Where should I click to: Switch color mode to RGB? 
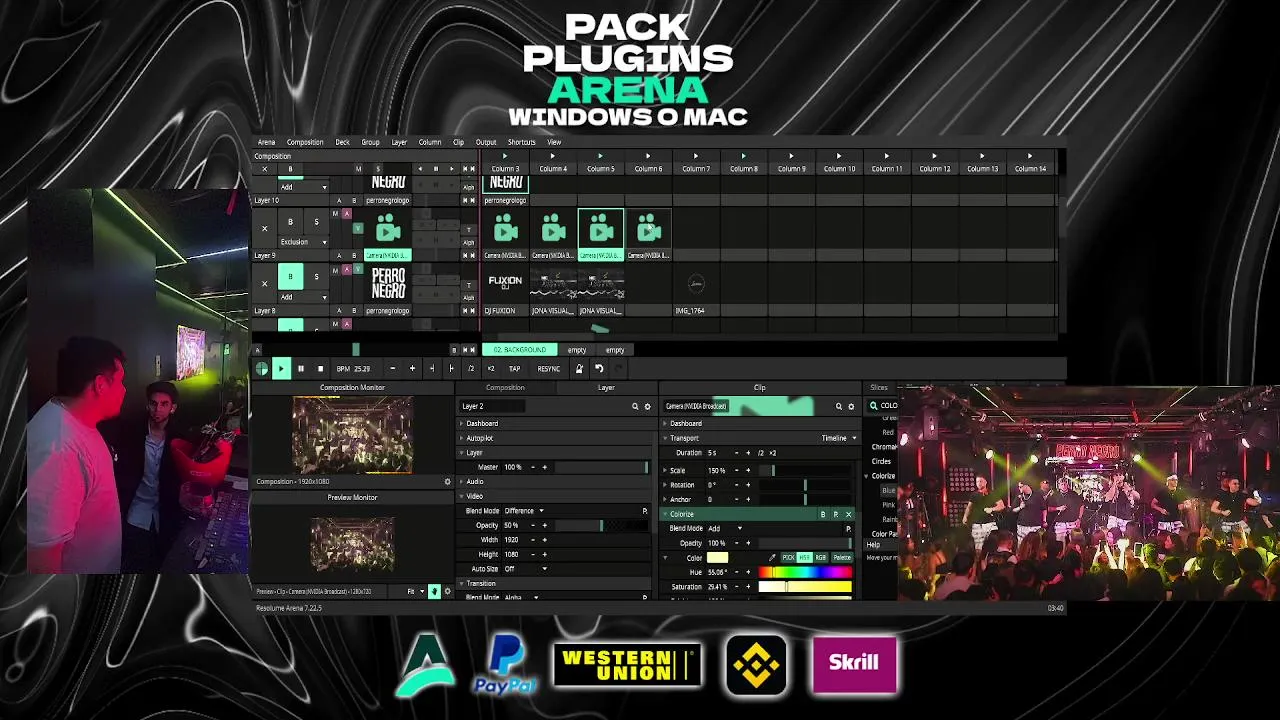pyautogui.click(x=820, y=557)
